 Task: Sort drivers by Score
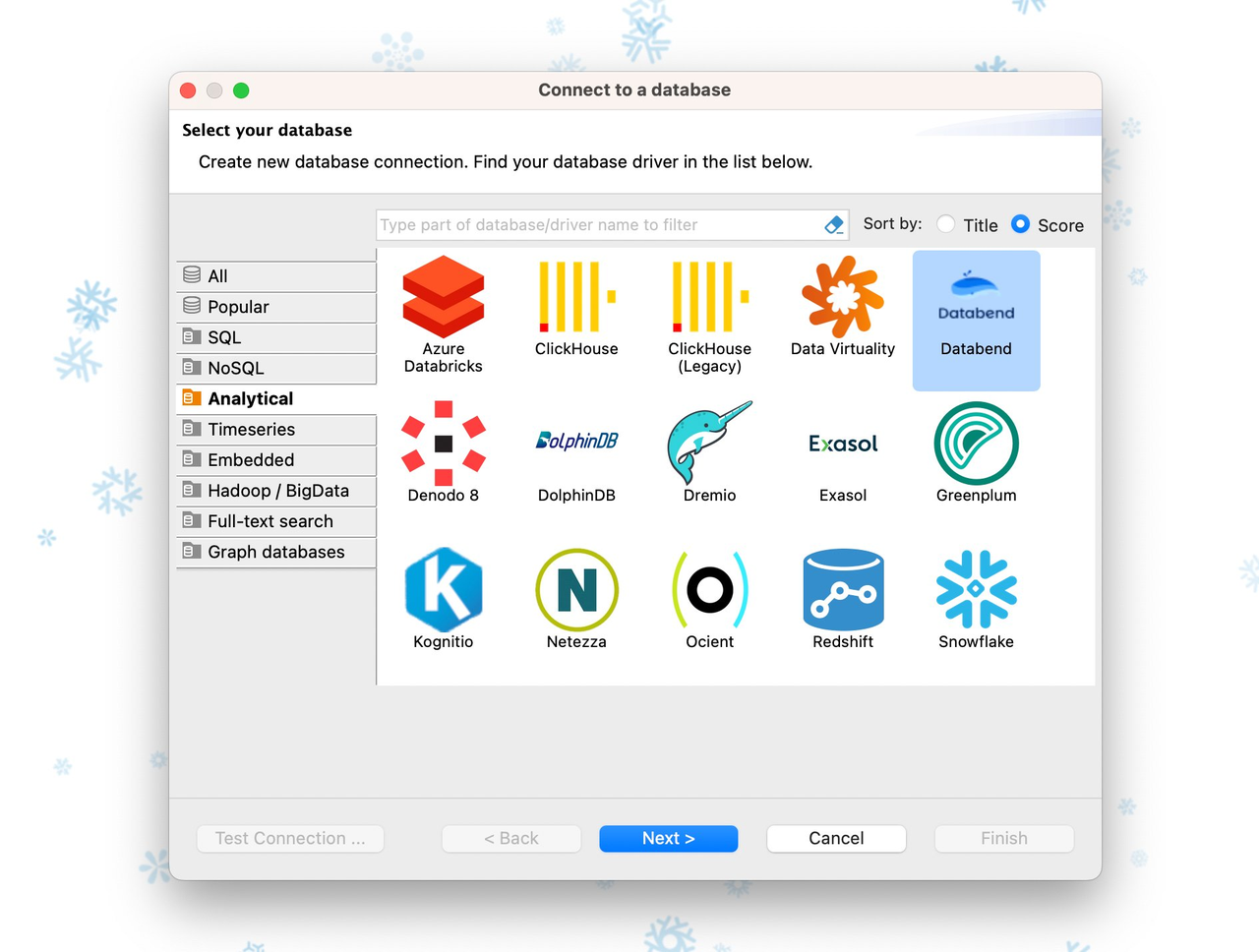(1020, 224)
